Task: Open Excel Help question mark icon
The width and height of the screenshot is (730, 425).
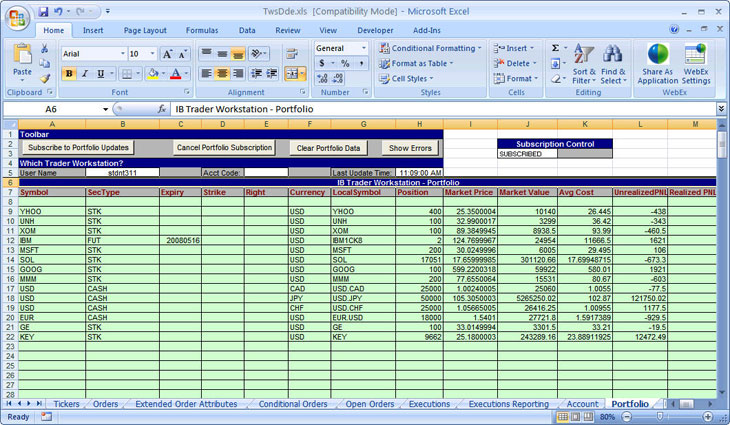Action: (674, 29)
